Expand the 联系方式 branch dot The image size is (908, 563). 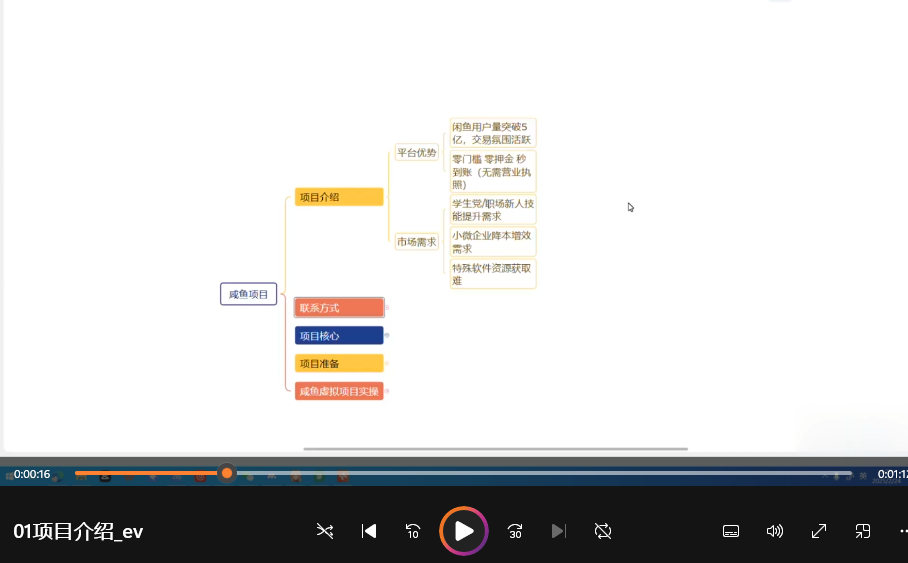point(387,308)
